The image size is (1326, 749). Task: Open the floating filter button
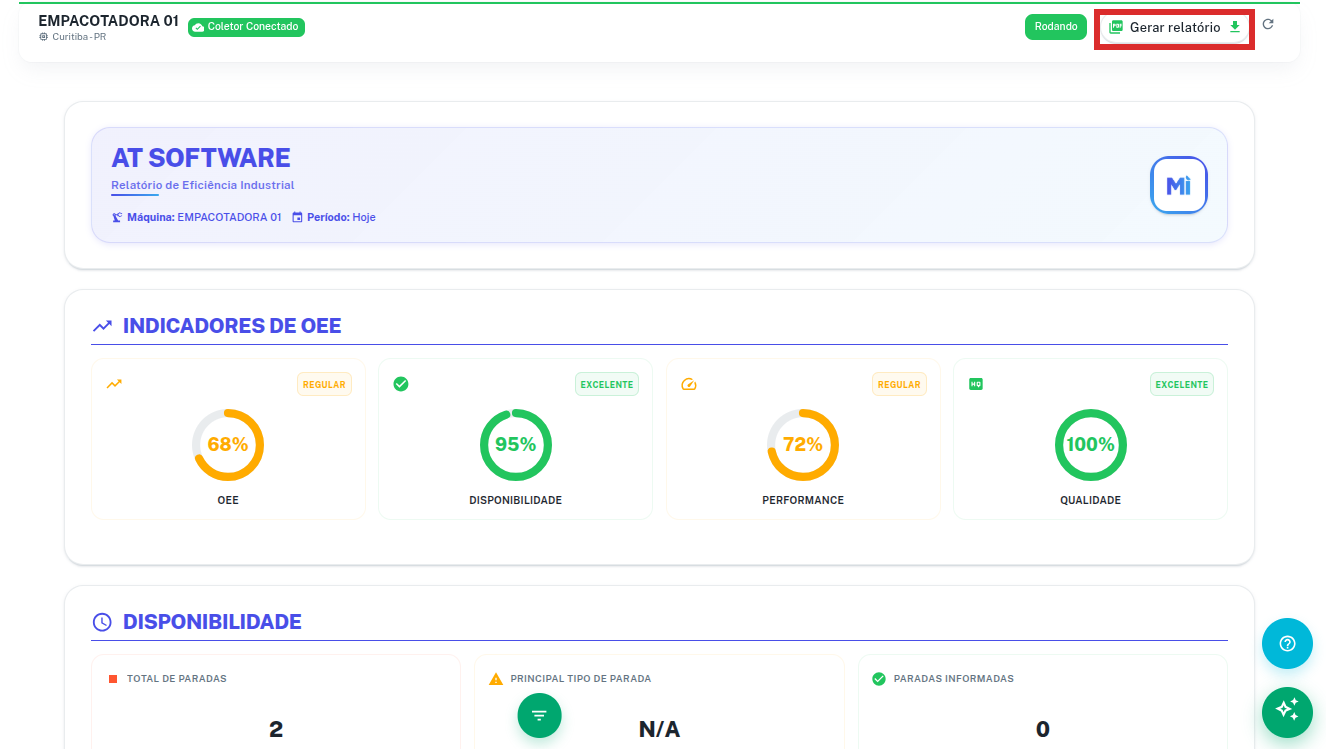539,715
